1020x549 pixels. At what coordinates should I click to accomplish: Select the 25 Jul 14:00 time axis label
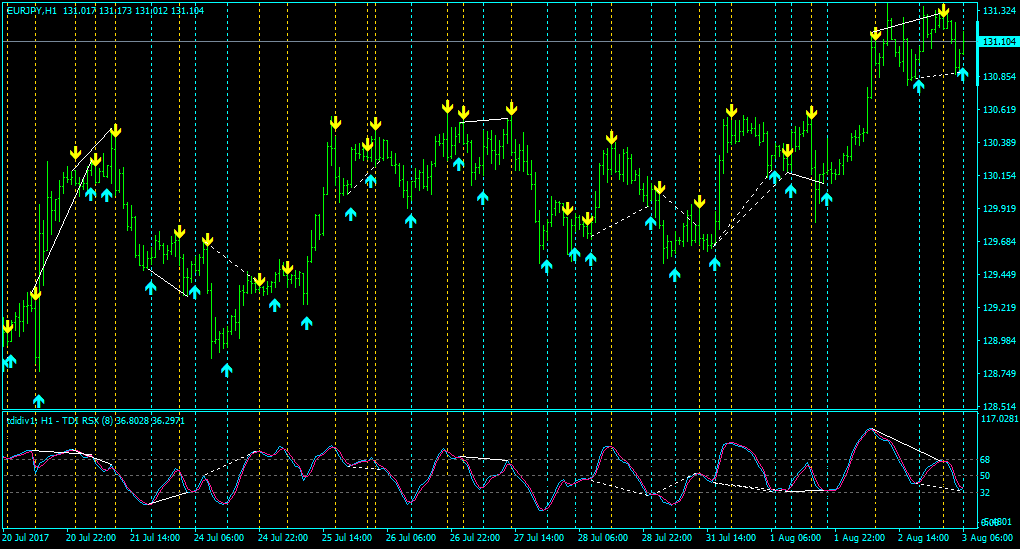[347, 538]
